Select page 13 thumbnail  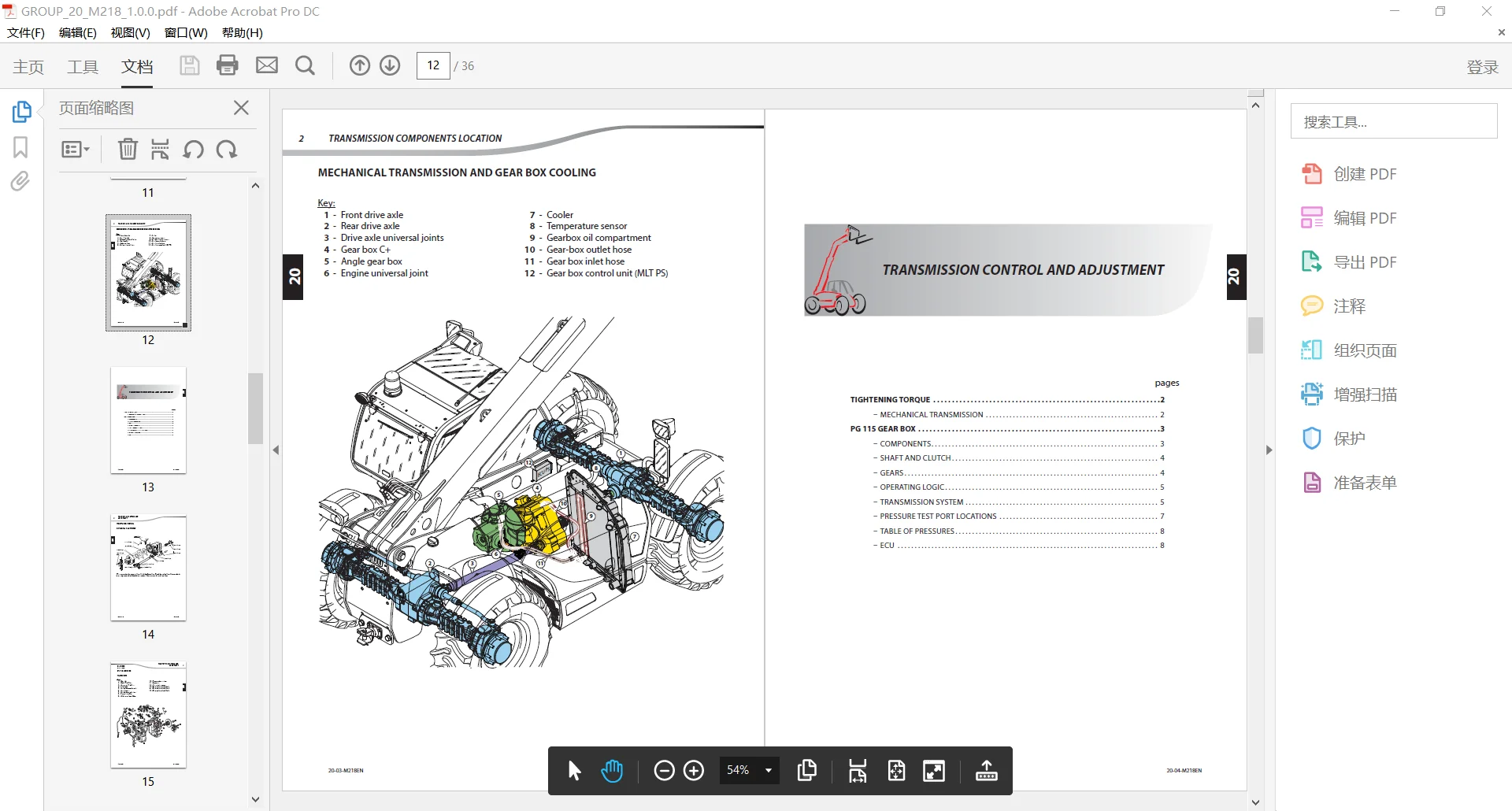point(148,420)
